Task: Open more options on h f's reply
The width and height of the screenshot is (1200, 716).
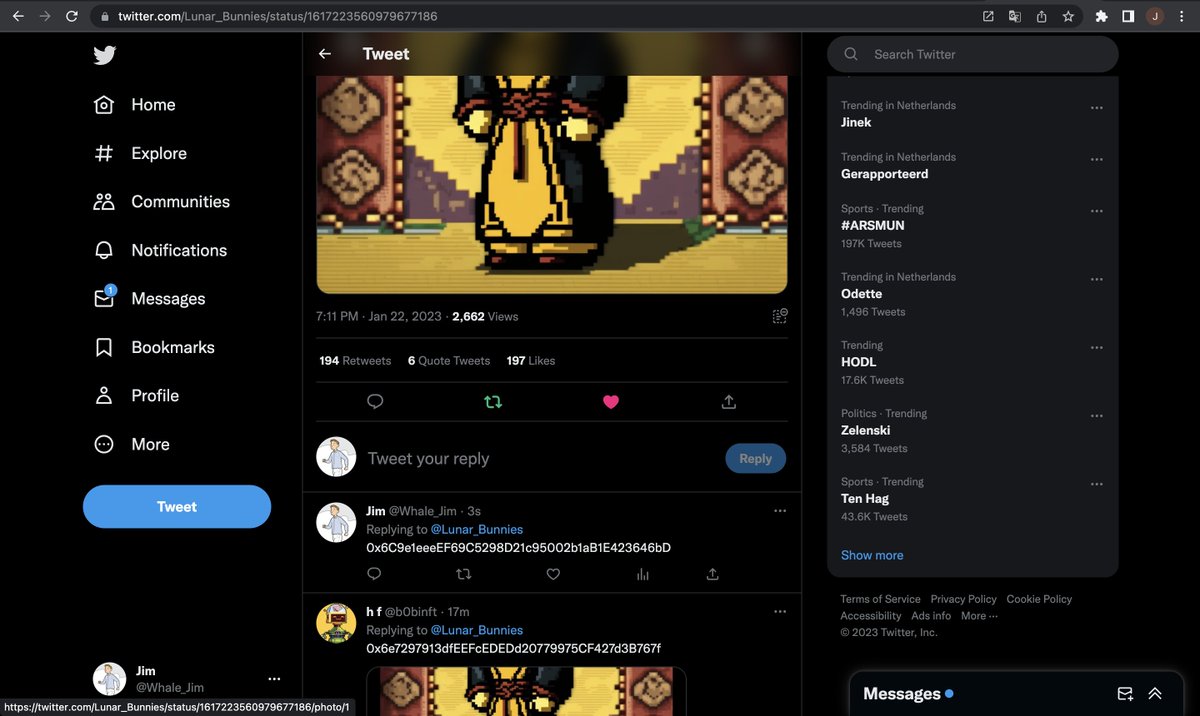Action: [780, 611]
